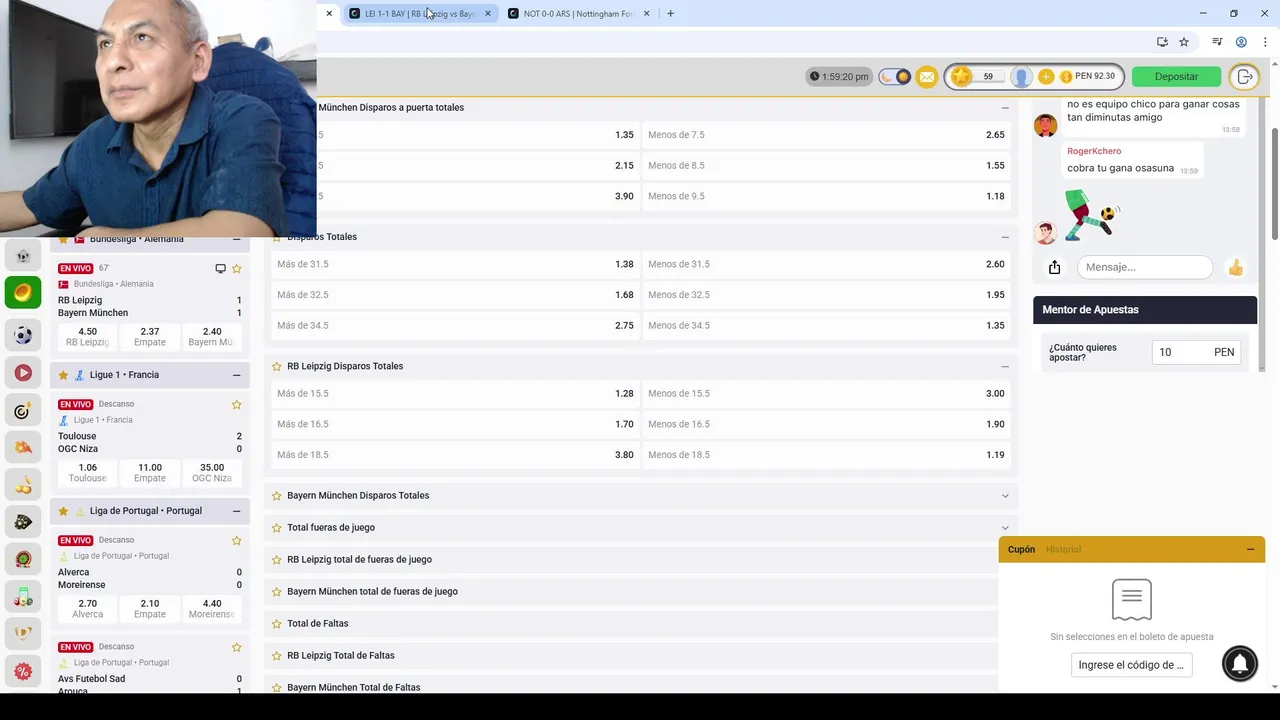The image size is (1280, 720).
Task: Open Bayern München total de fueras de juego
Action: 631,591
